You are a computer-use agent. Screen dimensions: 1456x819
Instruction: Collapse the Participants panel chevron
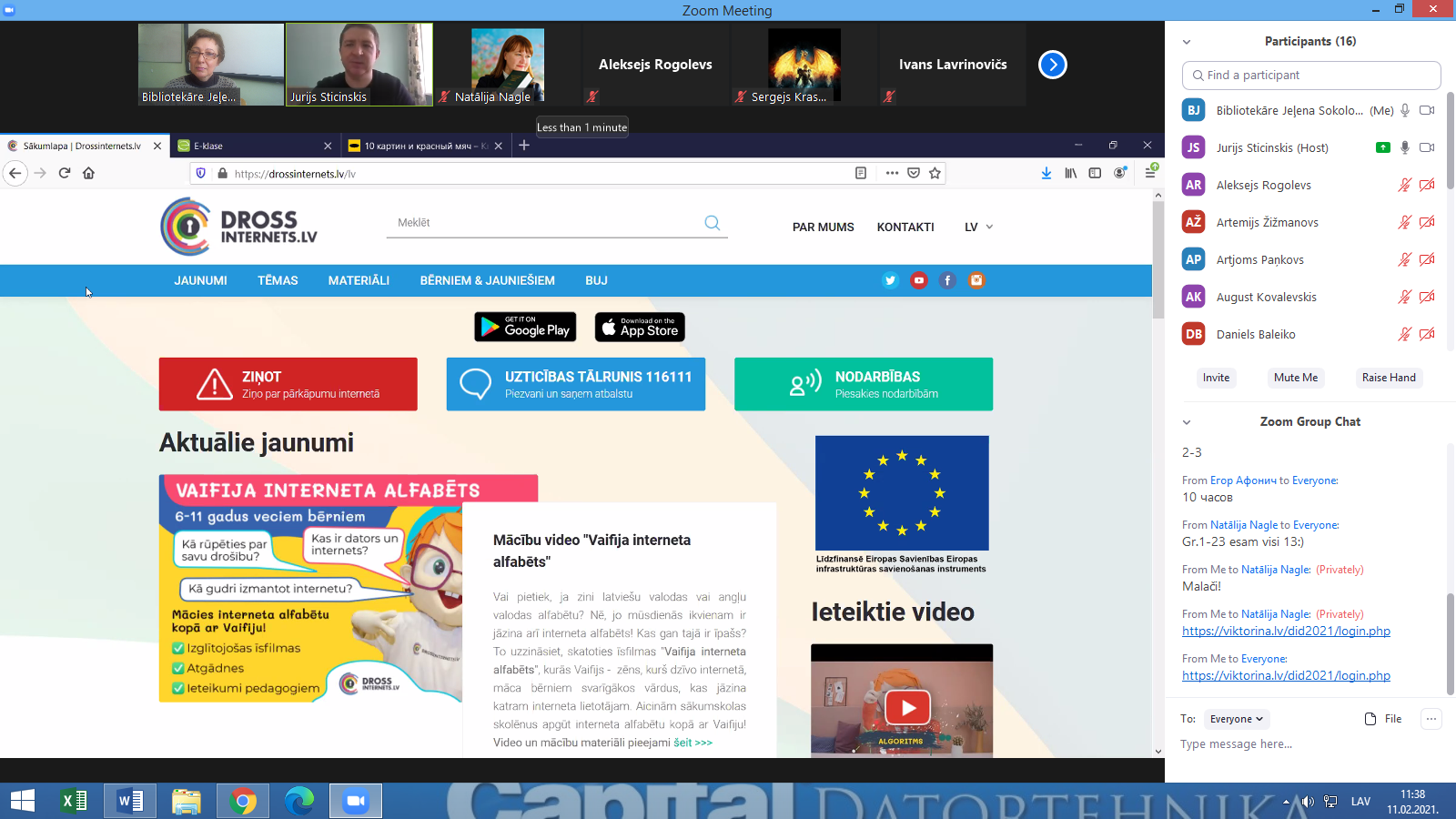1187,42
